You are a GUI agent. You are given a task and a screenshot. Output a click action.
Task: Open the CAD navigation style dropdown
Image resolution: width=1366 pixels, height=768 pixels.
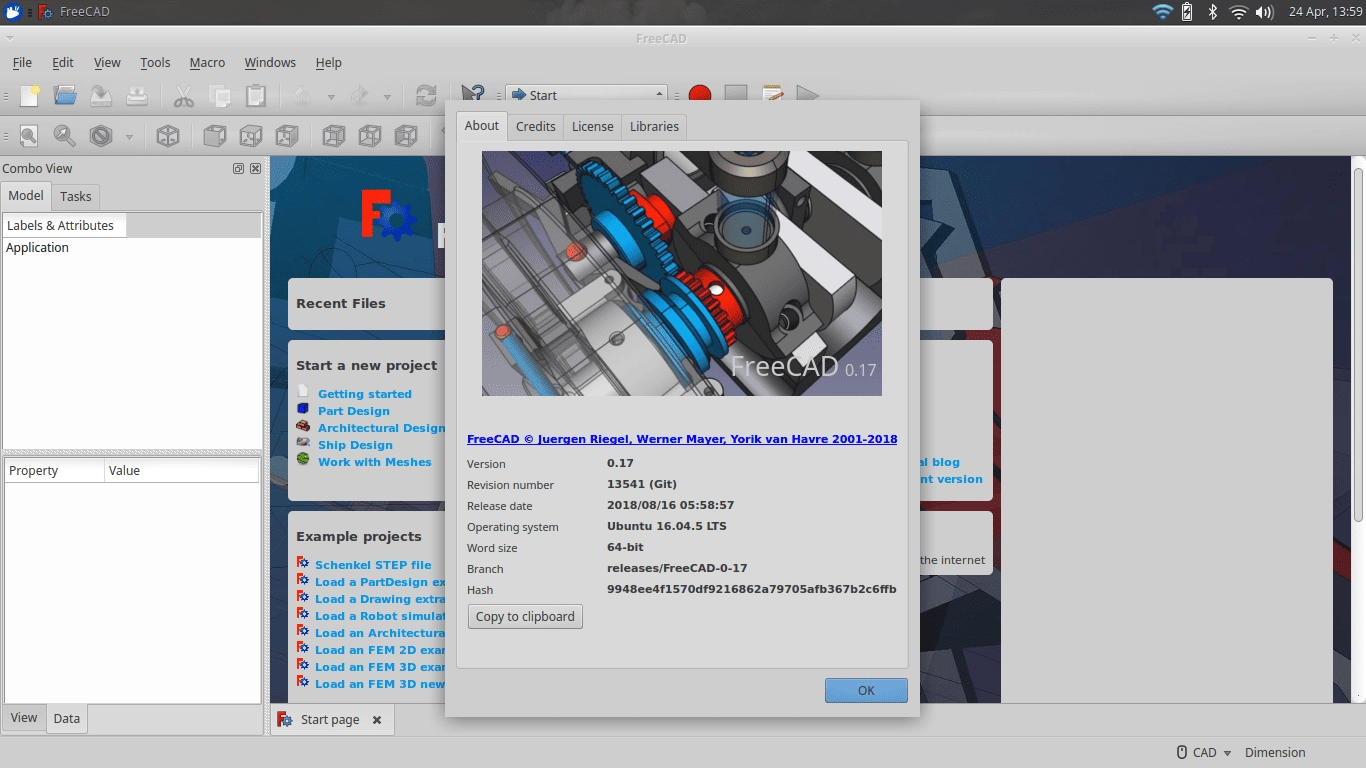click(x=1204, y=753)
